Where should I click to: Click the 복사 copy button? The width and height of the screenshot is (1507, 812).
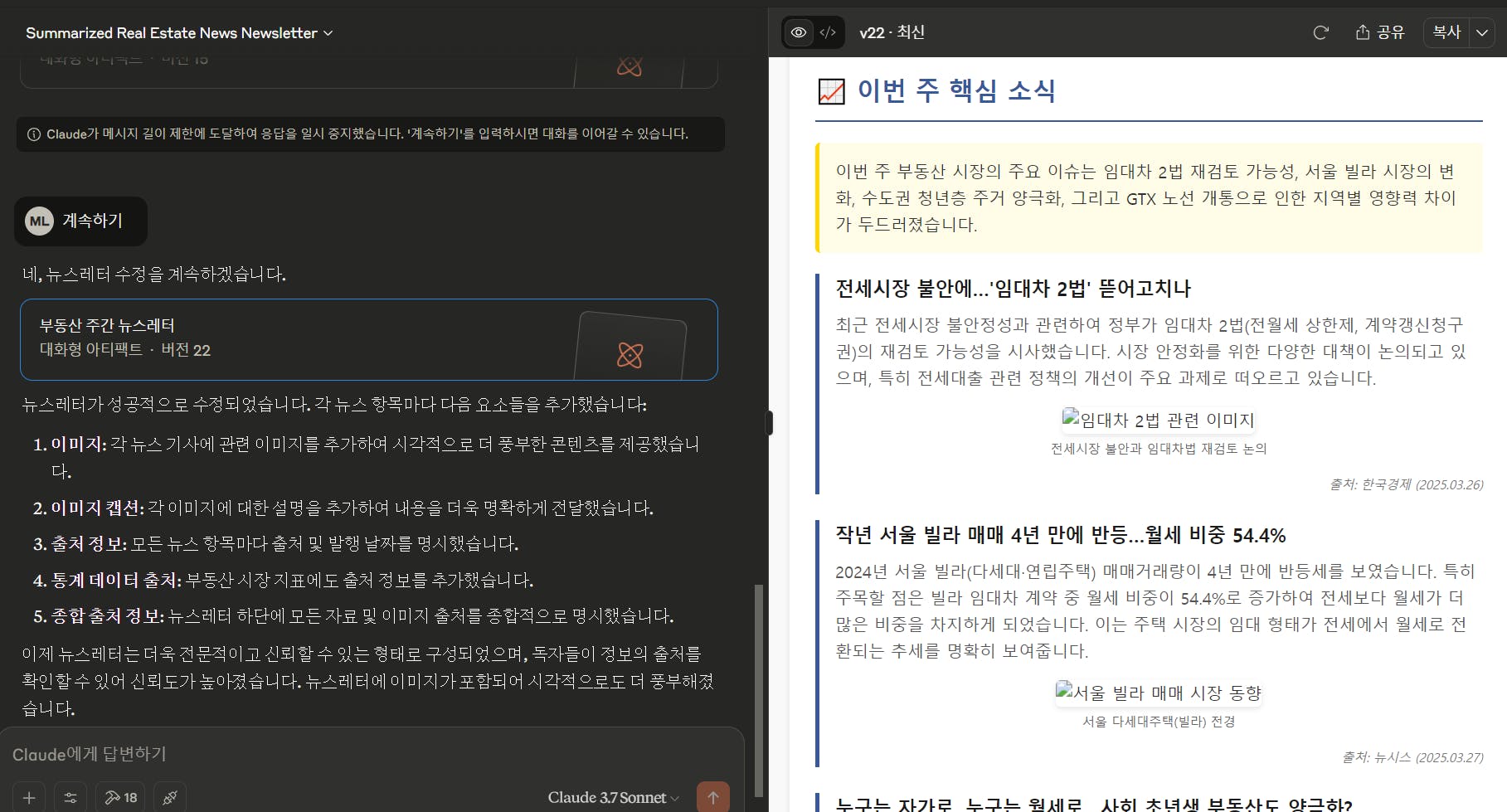(x=1446, y=32)
